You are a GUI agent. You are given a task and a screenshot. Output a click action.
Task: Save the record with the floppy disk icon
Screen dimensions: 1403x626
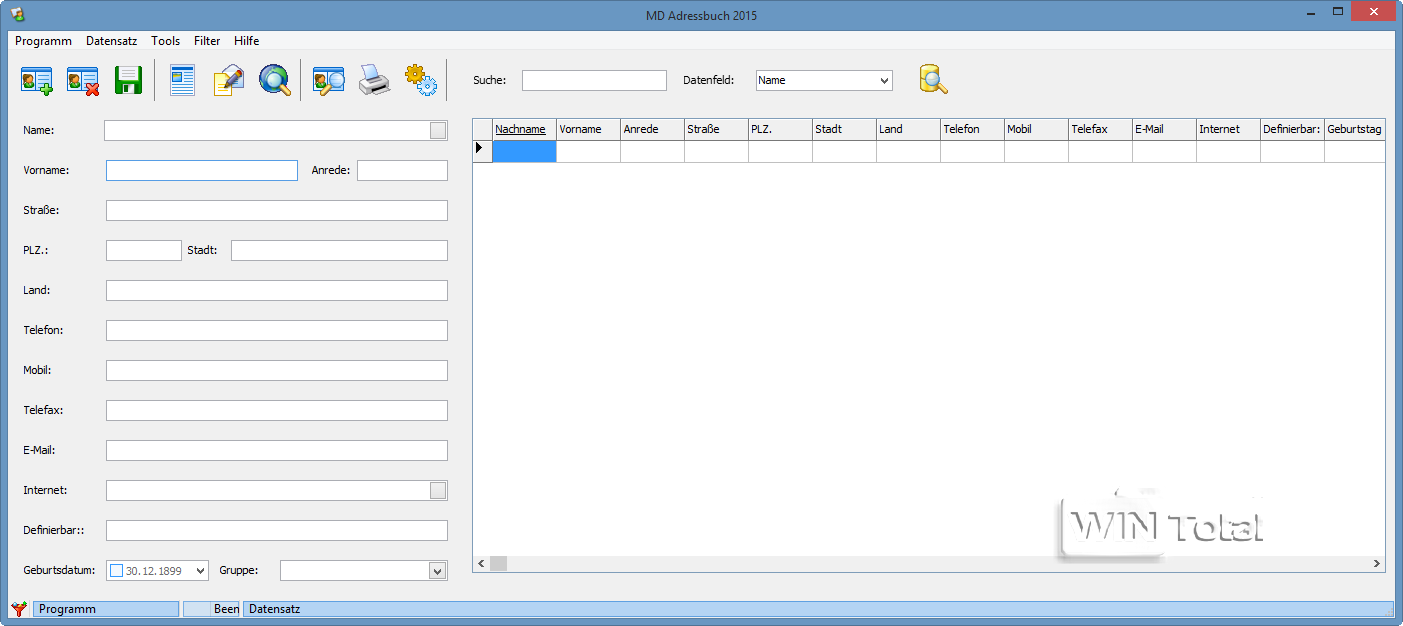128,80
